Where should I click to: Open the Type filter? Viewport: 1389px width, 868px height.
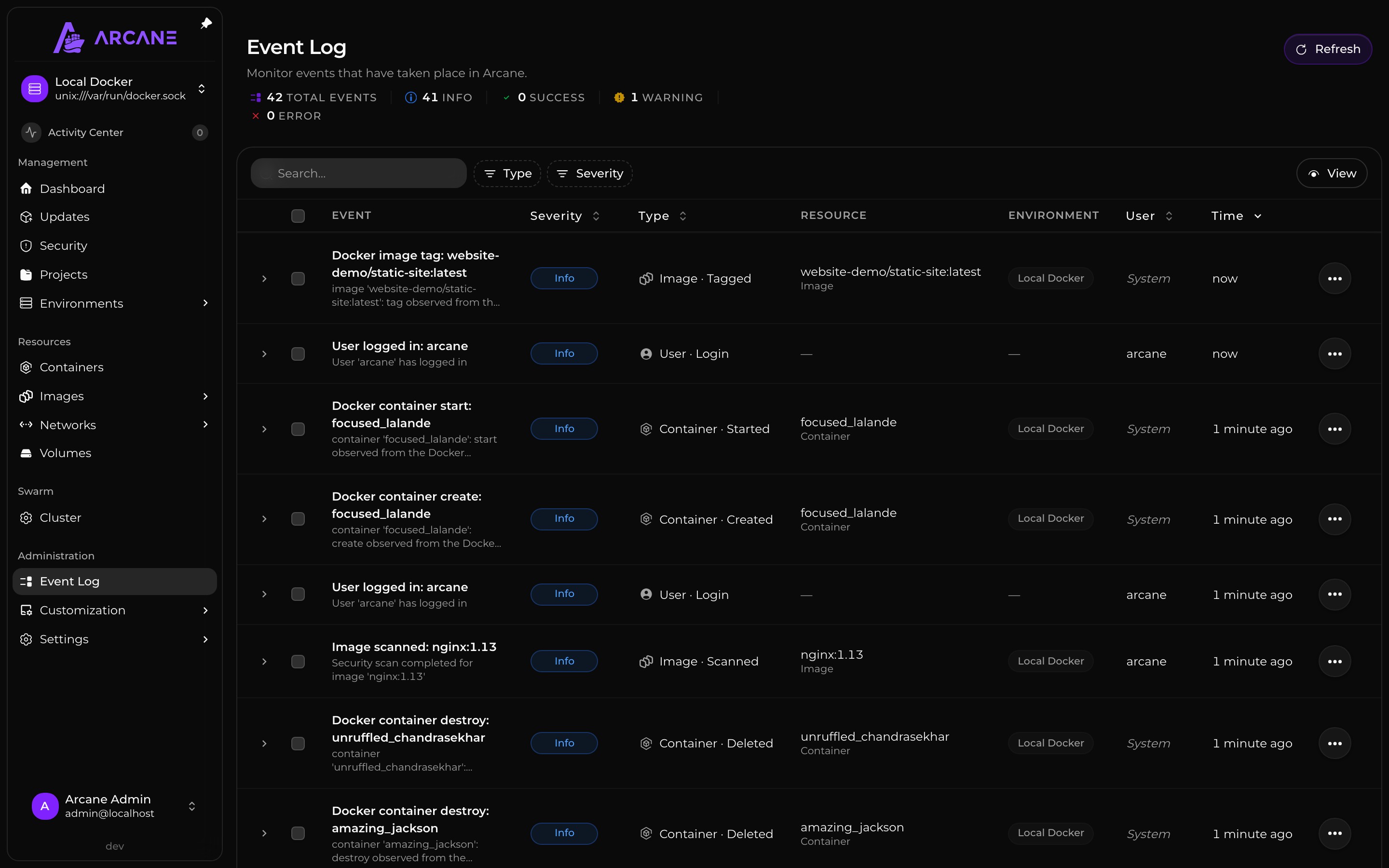[x=507, y=174]
